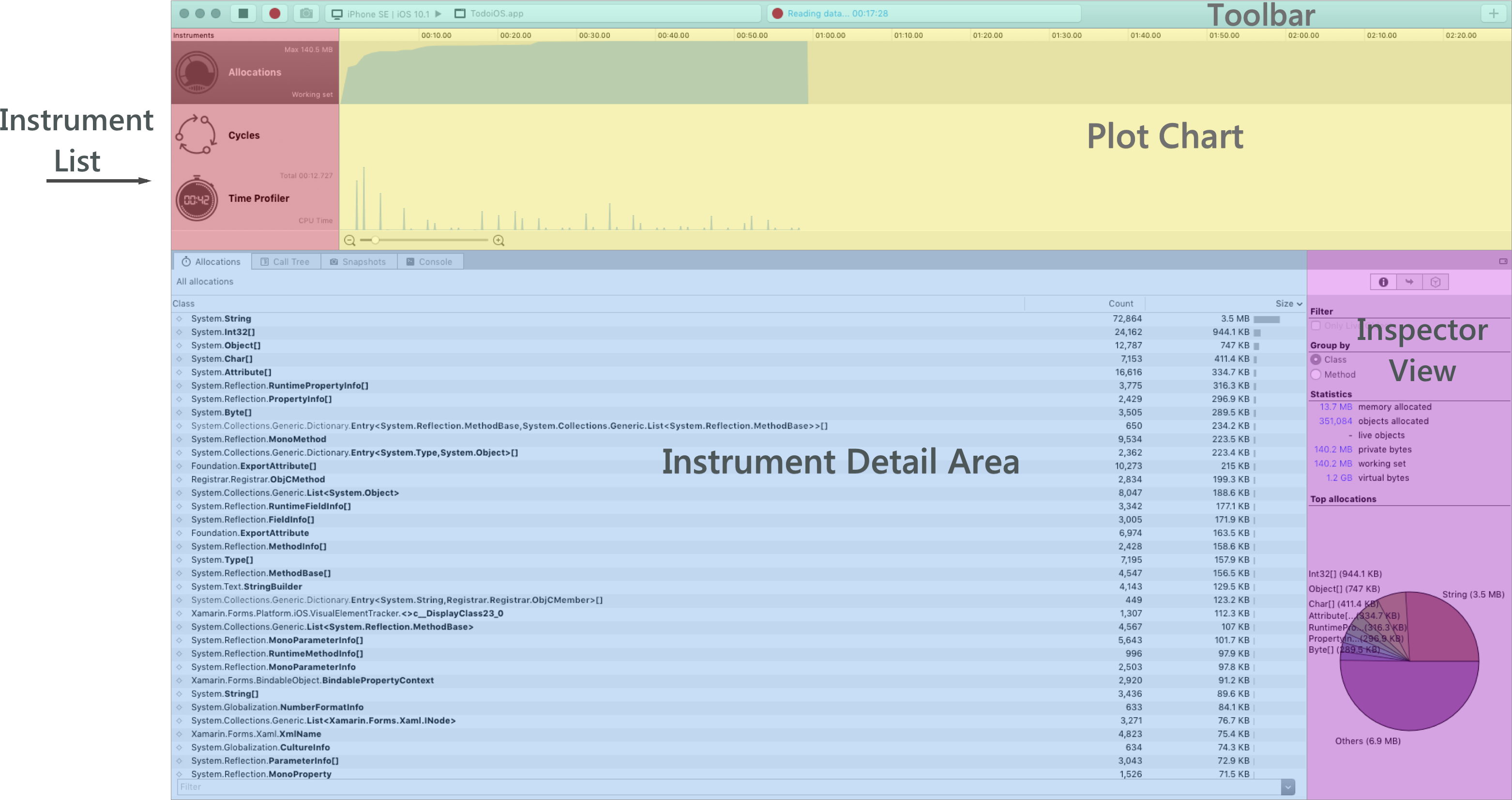The width and height of the screenshot is (1512, 800).
Task: Click in the Filter input field
Action: point(728,787)
